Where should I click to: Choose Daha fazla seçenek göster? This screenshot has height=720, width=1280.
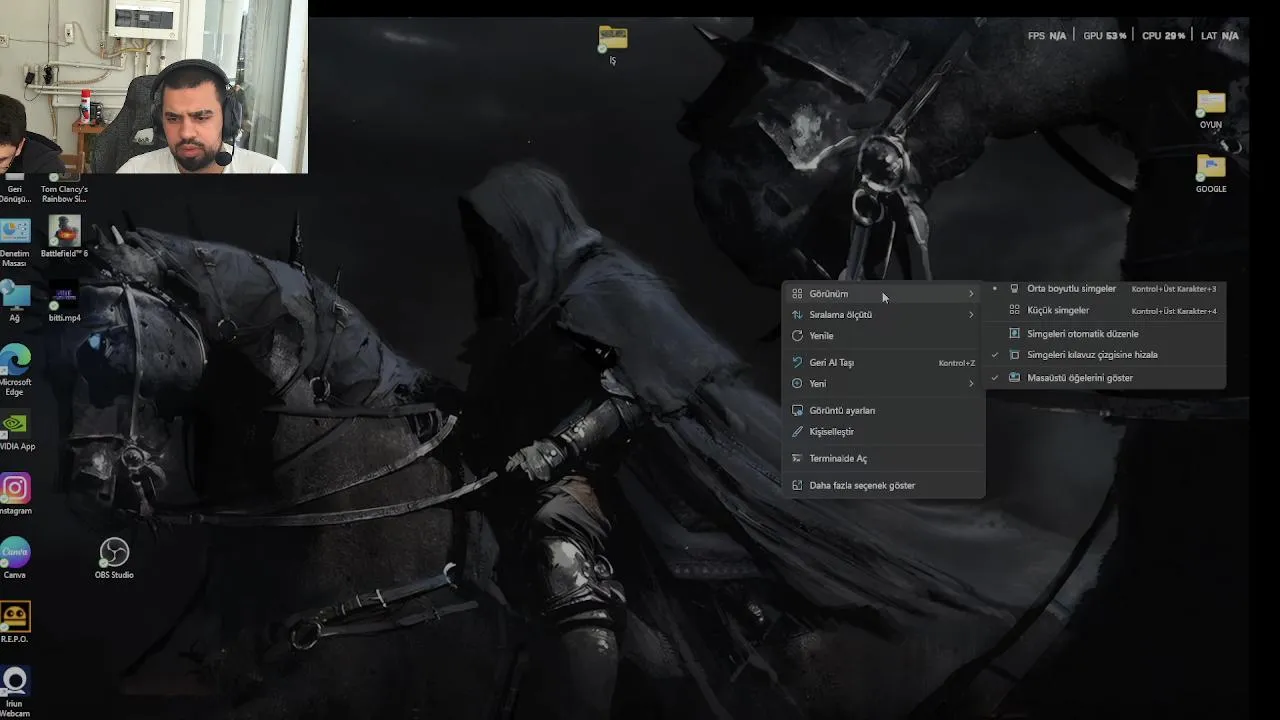pyautogui.click(x=883, y=486)
